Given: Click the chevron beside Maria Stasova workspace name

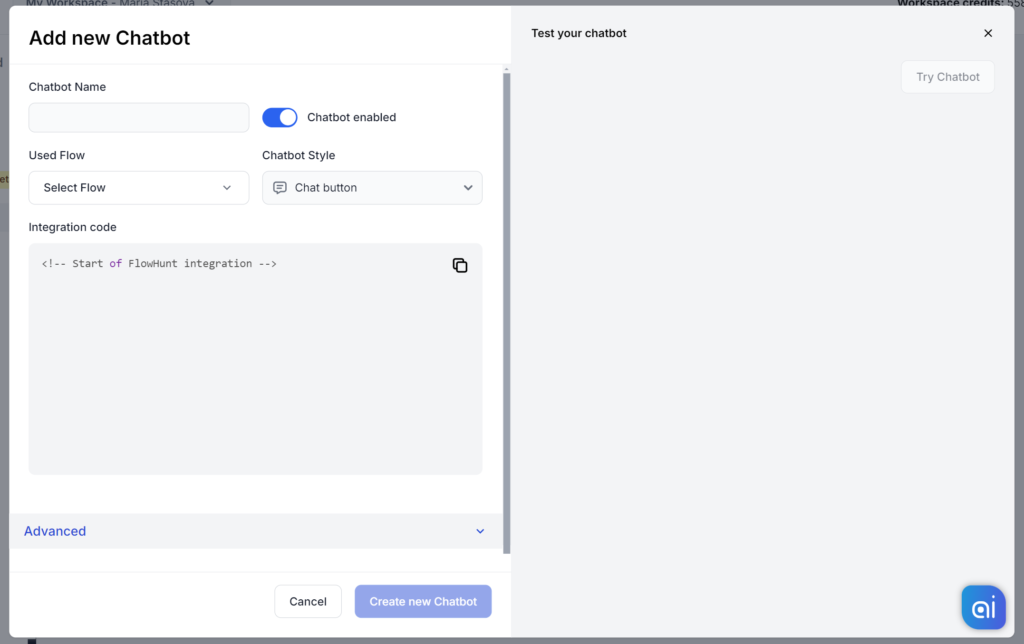Looking at the screenshot, I should (208, 3).
